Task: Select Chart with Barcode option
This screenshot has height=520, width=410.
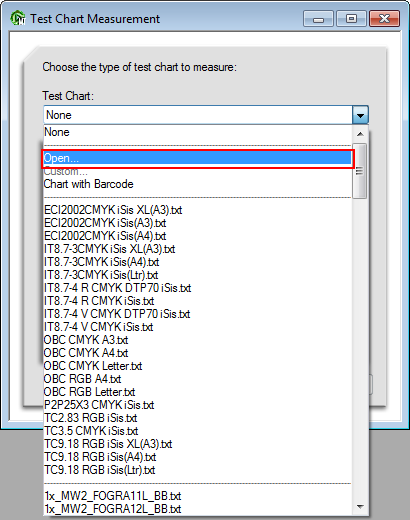Action: coord(198,184)
